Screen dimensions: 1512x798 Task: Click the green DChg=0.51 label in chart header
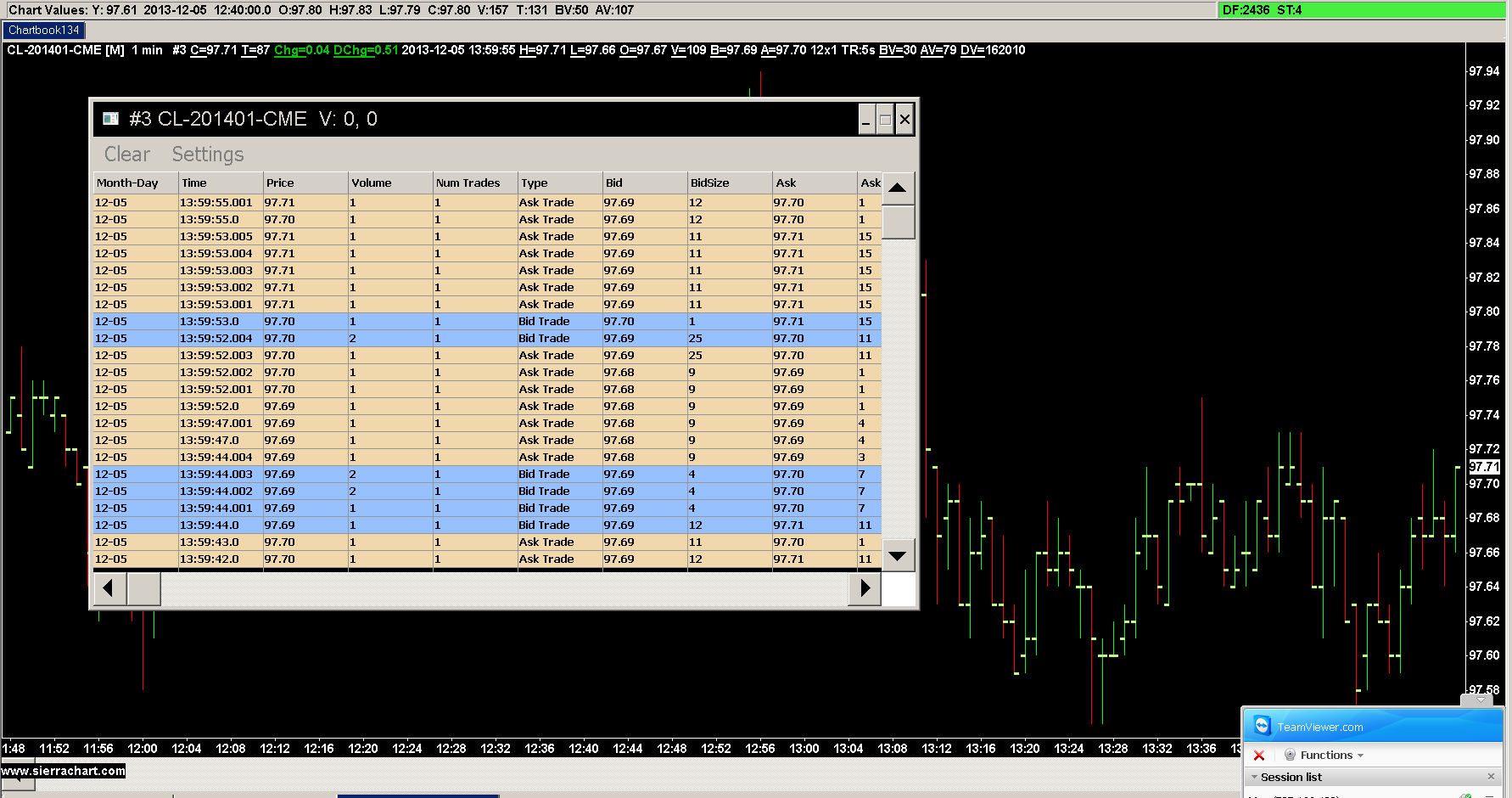[x=366, y=50]
